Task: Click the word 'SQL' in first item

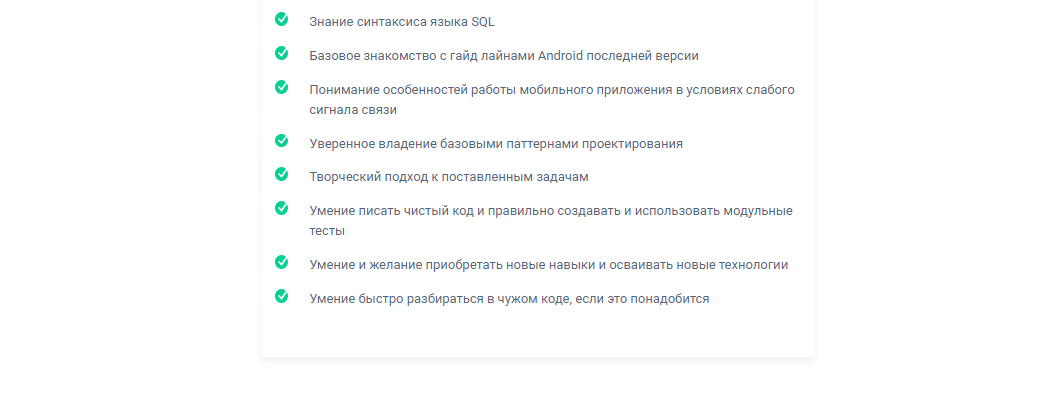Action: [x=482, y=22]
